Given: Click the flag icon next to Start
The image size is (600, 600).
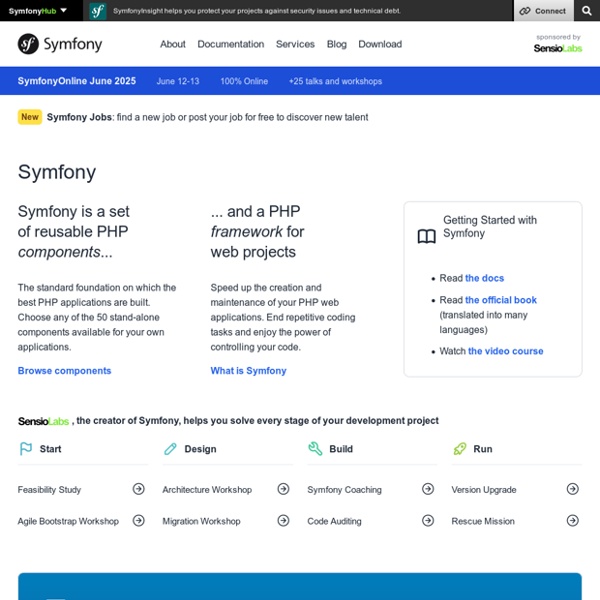Looking at the screenshot, I should pos(26,448).
